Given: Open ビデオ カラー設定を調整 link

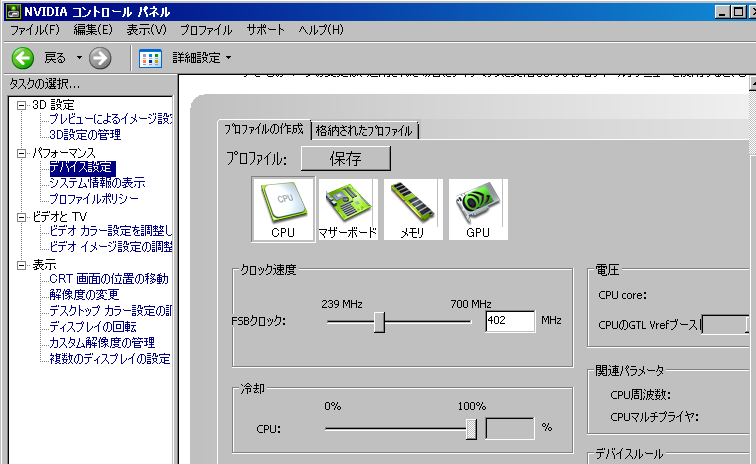Looking at the screenshot, I should click(110, 231).
